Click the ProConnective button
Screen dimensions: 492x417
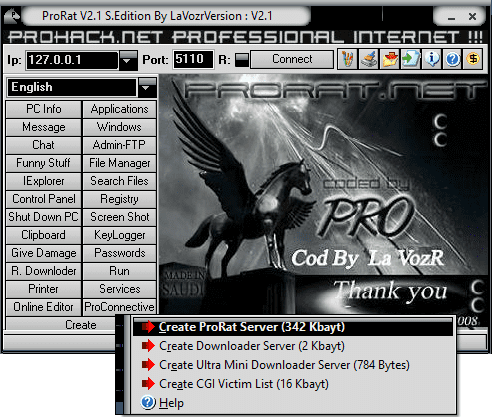[x=119, y=307]
